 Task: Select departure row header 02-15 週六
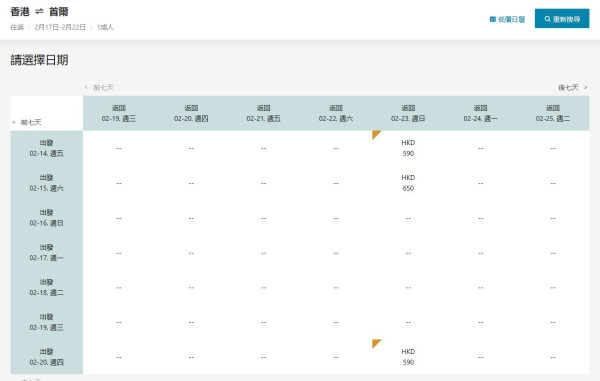47,183
